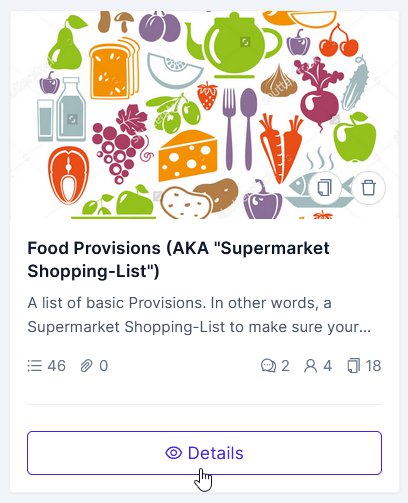Click the salmon steak illustration in cover

click(68, 175)
